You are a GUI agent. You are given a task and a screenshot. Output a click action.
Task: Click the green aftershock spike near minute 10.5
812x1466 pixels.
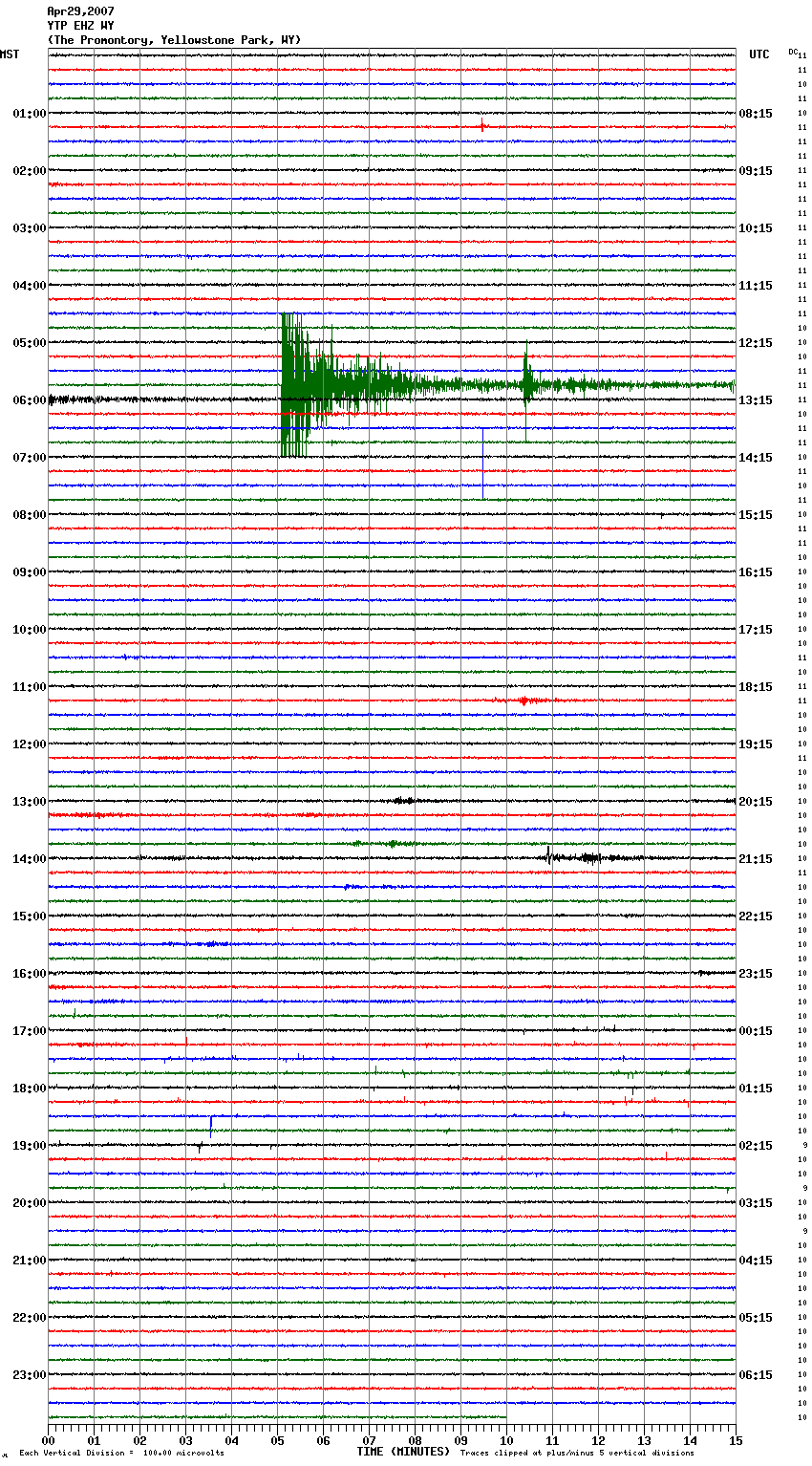tap(525, 386)
